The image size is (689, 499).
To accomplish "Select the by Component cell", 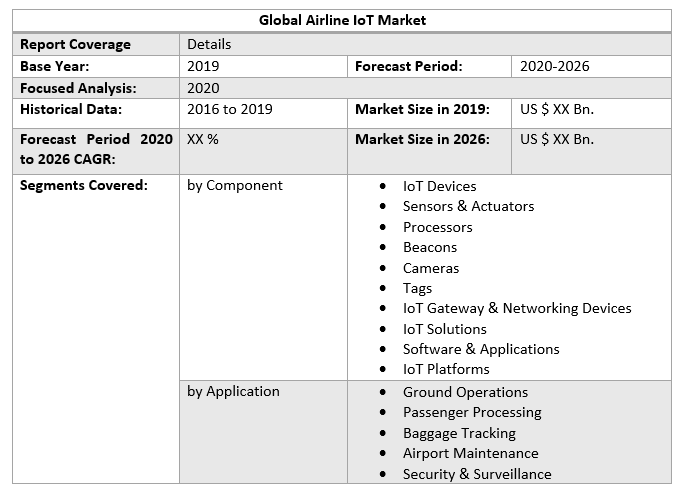I will [235, 185].
